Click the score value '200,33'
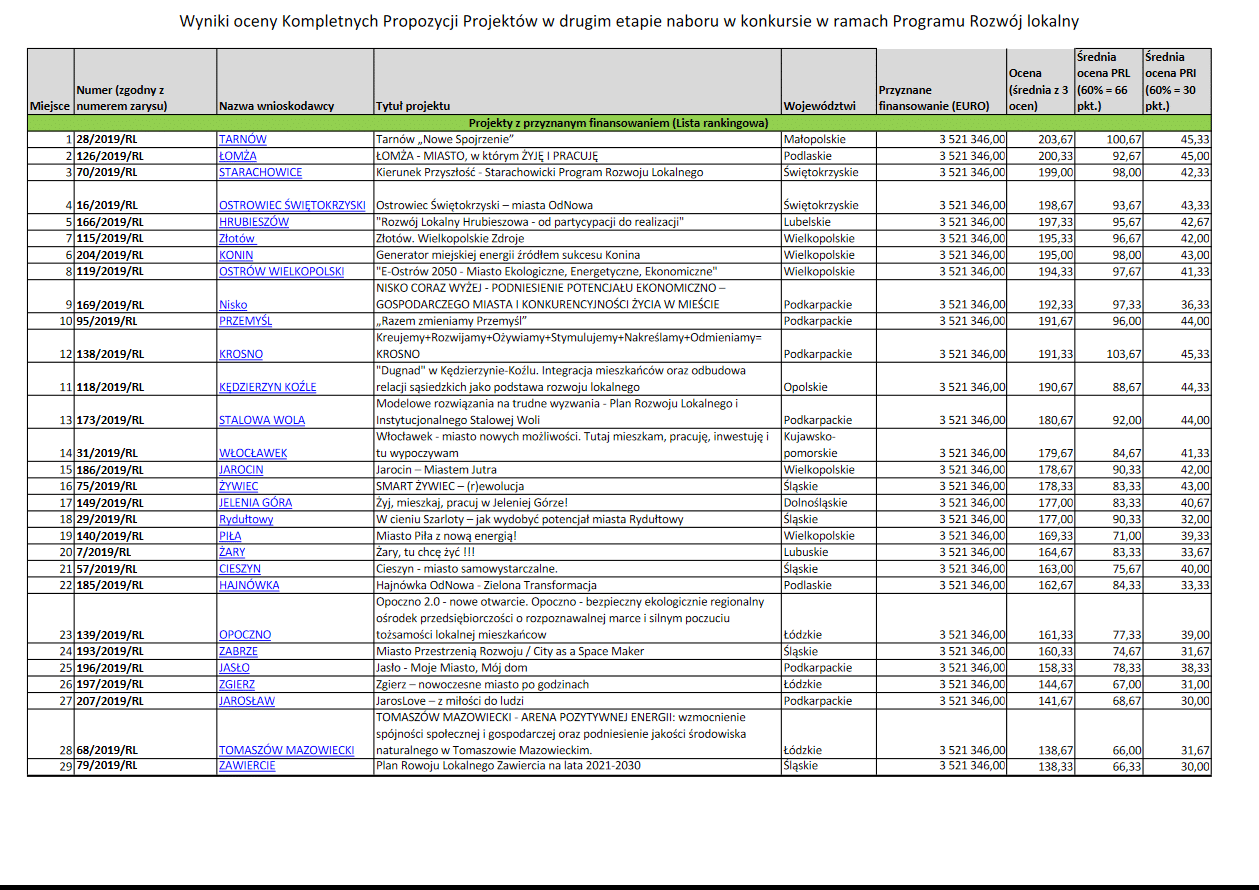1259x890 pixels. pos(1056,156)
